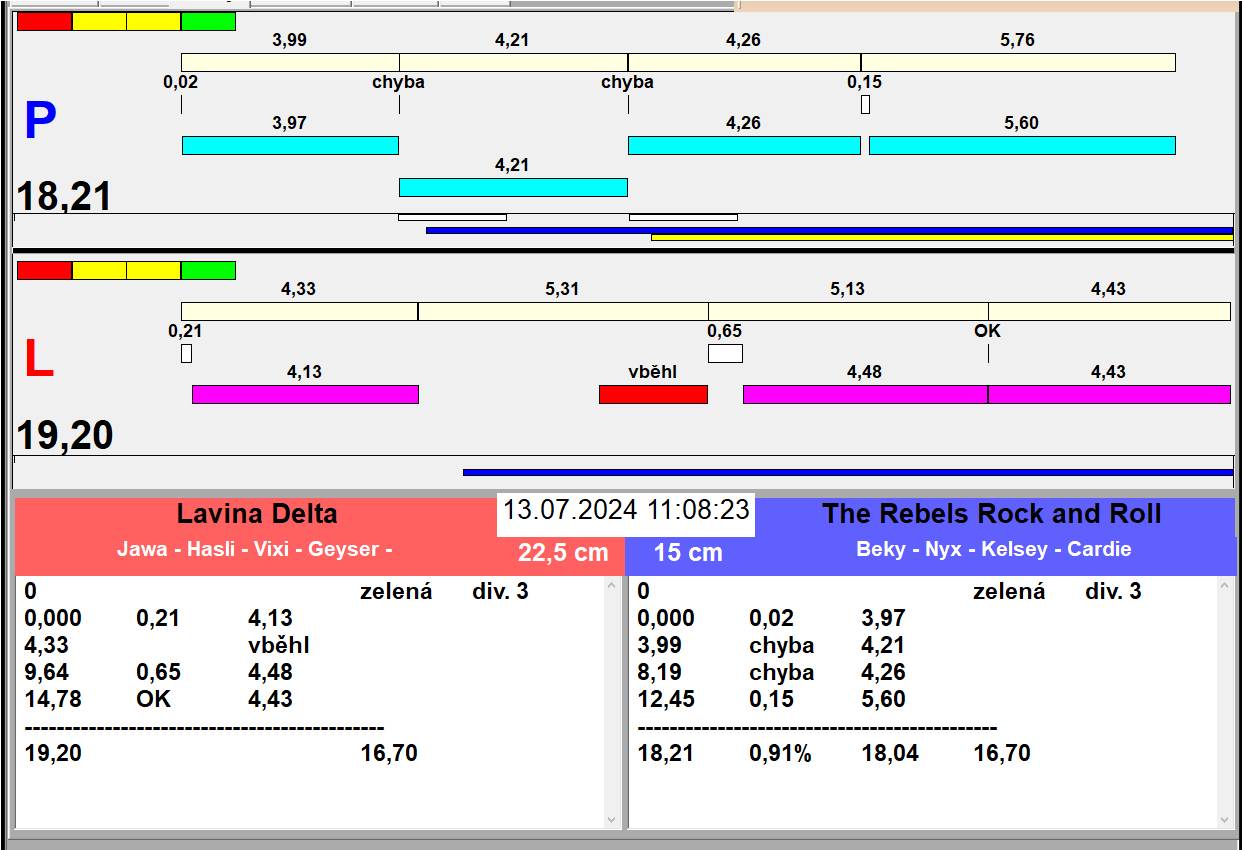Click the green start light in lane L
Screen dimensions: 1242x850
click(x=208, y=270)
